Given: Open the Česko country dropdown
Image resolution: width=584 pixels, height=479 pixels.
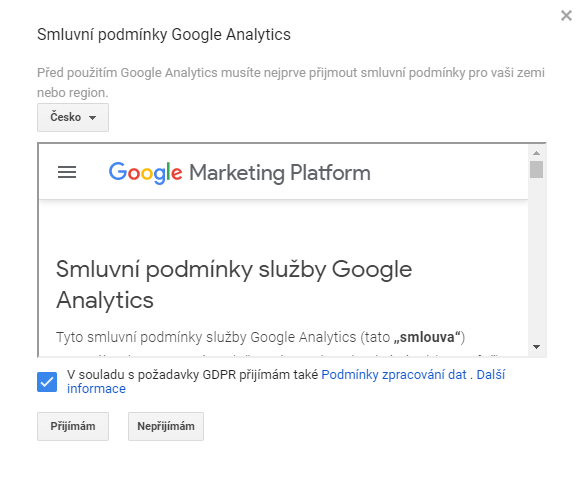Looking at the screenshot, I should [x=73, y=117].
